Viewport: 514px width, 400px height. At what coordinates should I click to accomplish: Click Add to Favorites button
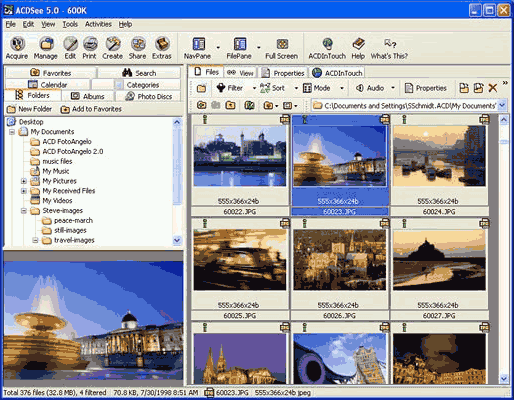coord(91,109)
